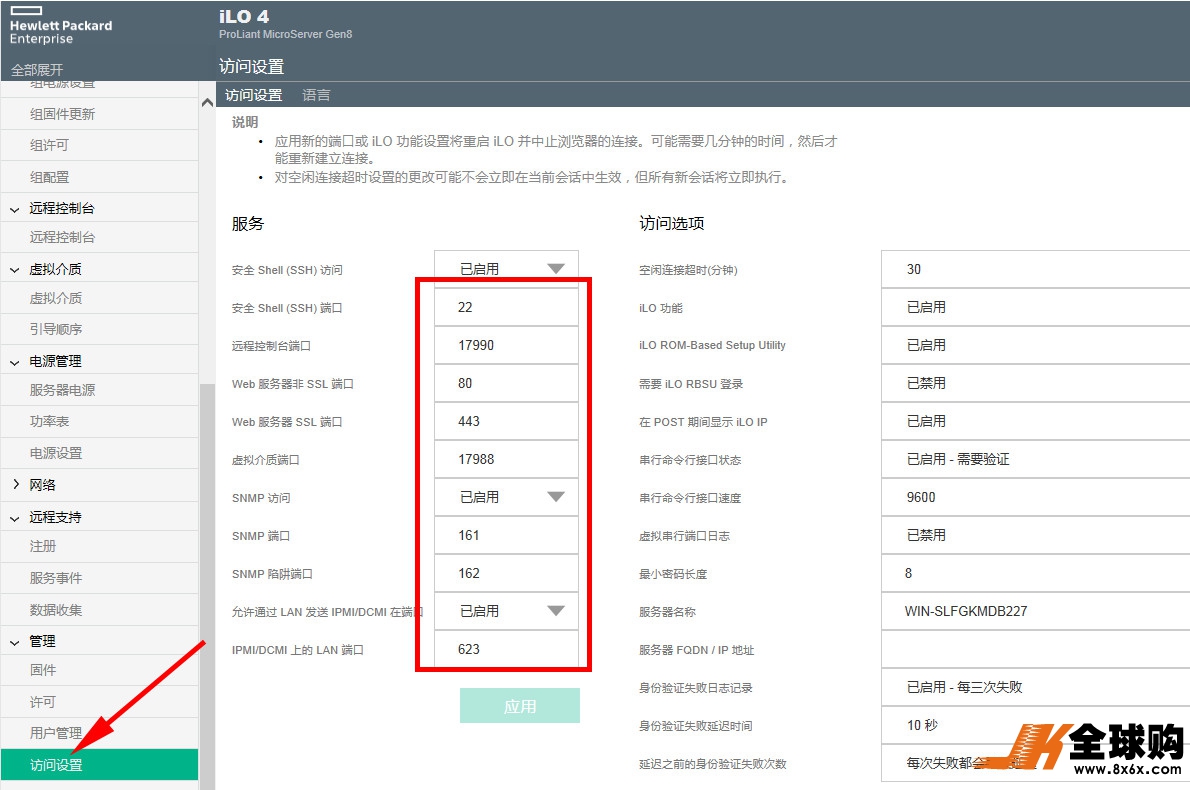Click the Hewlett Packard Enterprise logo
This screenshot has width=1190, height=790.
61,26
